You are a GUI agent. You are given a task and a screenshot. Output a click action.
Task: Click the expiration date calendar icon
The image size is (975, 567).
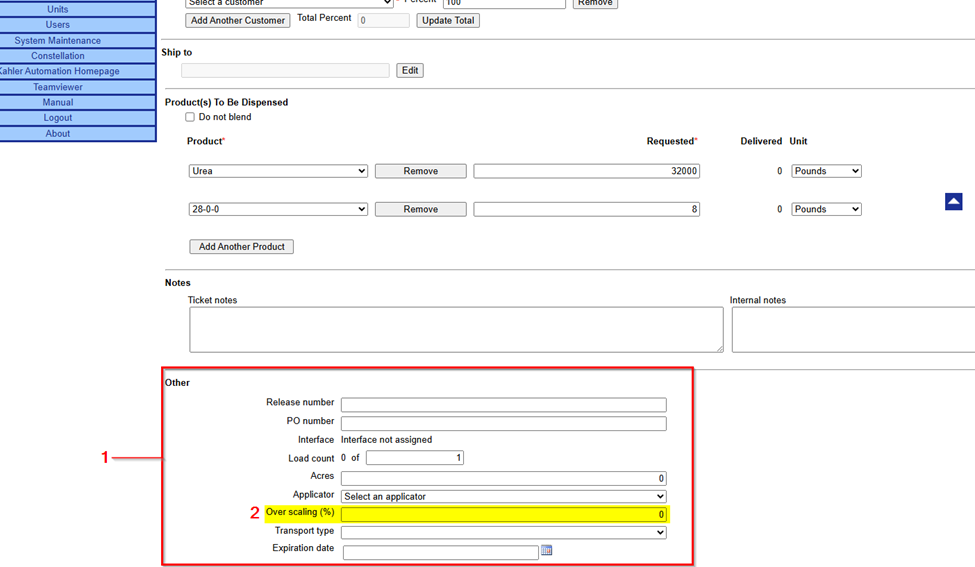546,550
